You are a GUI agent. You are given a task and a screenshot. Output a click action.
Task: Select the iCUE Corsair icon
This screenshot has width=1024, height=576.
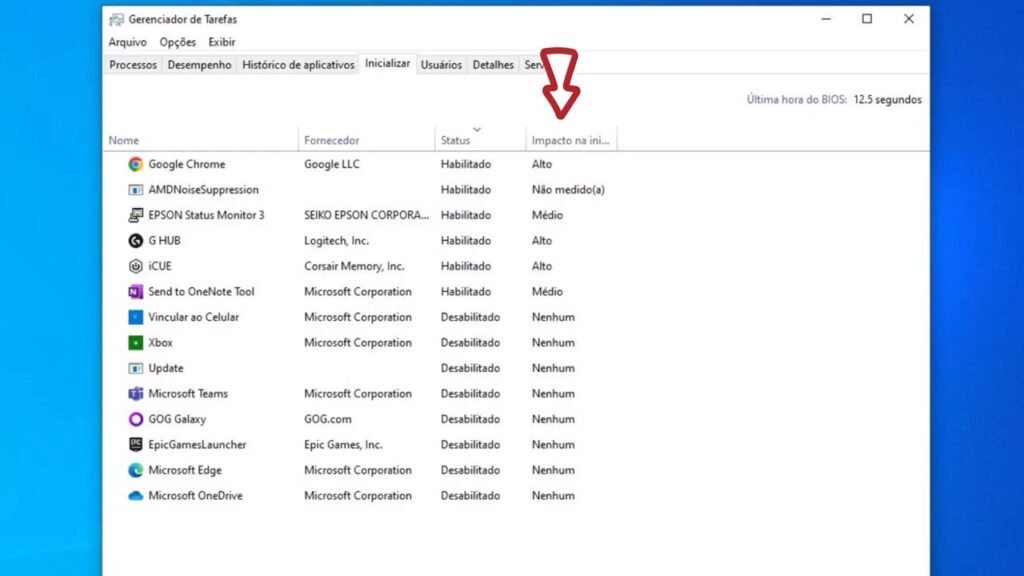tap(135, 266)
